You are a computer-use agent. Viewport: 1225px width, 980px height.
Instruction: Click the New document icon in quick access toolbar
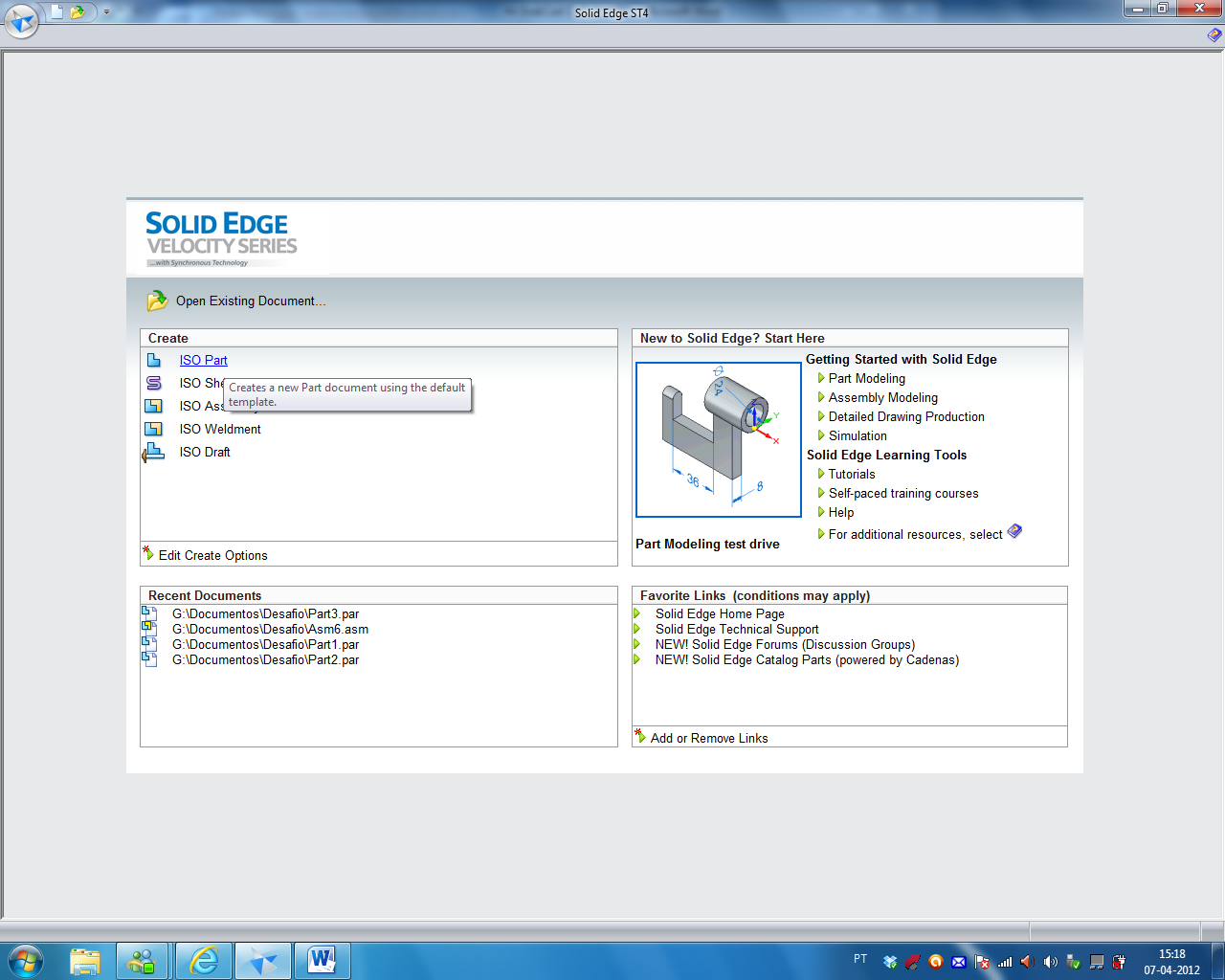click(56, 12)
